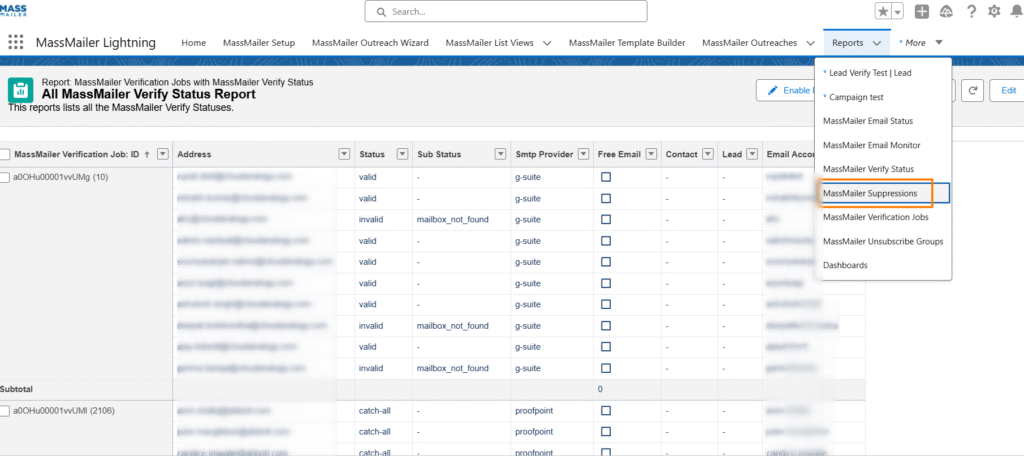Select MassMailer Suppressions from Reports menu
This screenshot has height=456, width=1024.
869,193
